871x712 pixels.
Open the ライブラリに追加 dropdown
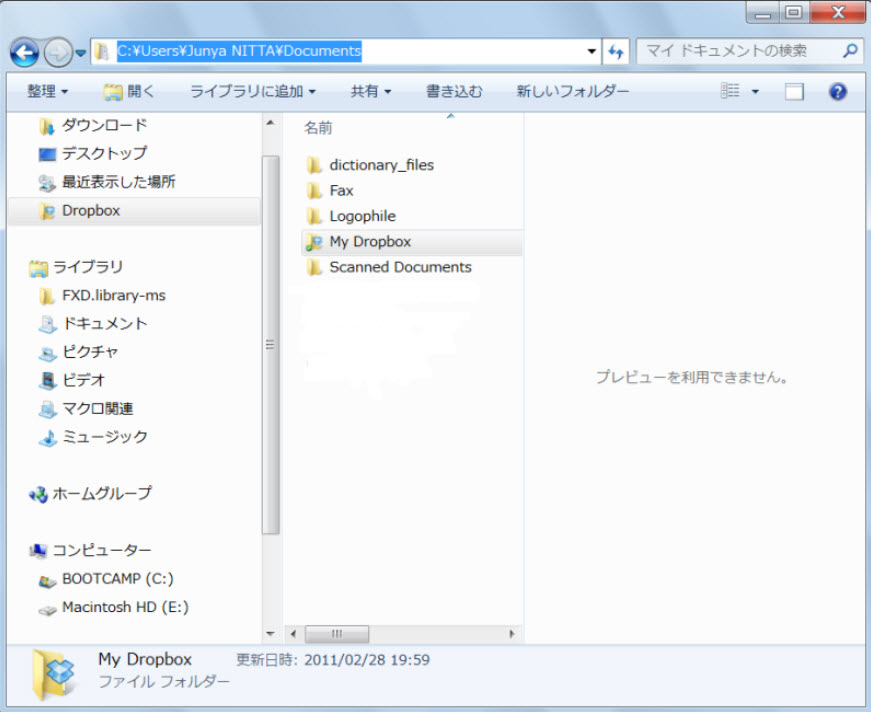pyautogui.click(x=252, y=92)
